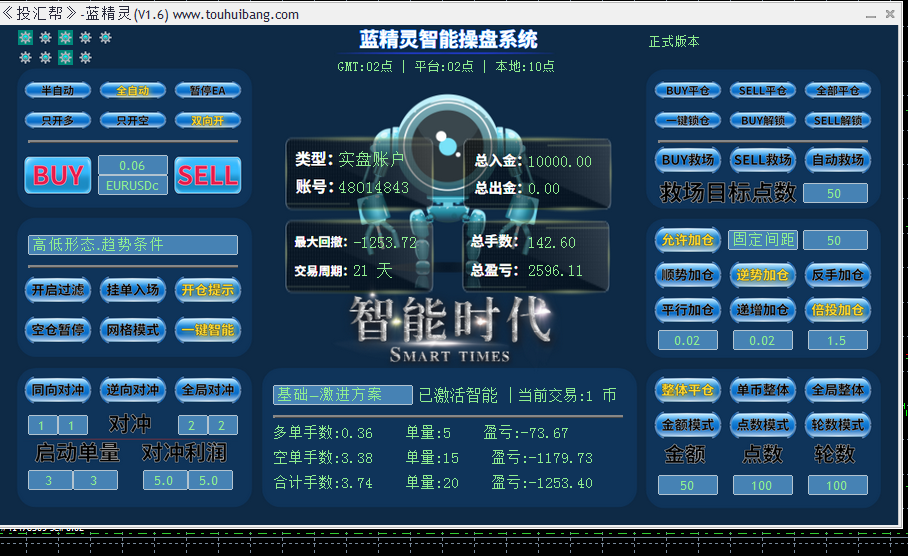The image size is (908, 556).
Task: Edit 0.02 field under 平行加仓
Action: click(687, 341)
